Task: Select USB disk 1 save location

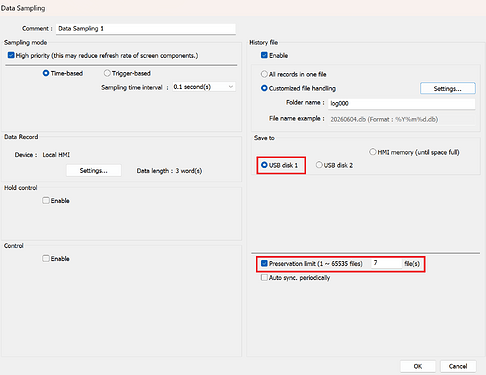Action: (x=264, y=165)
